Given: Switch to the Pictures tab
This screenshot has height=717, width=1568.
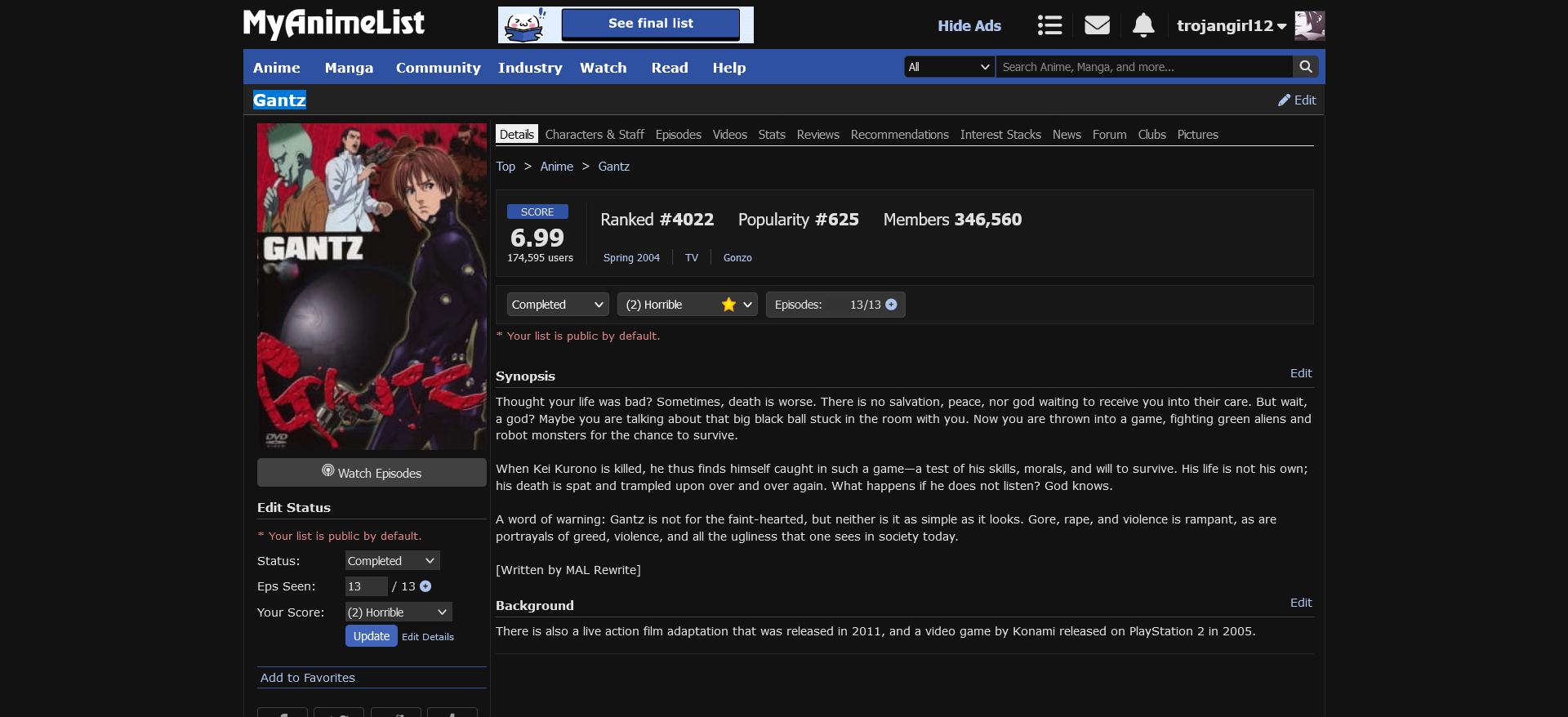Looking at the screenshot, I should point(1198,134).
